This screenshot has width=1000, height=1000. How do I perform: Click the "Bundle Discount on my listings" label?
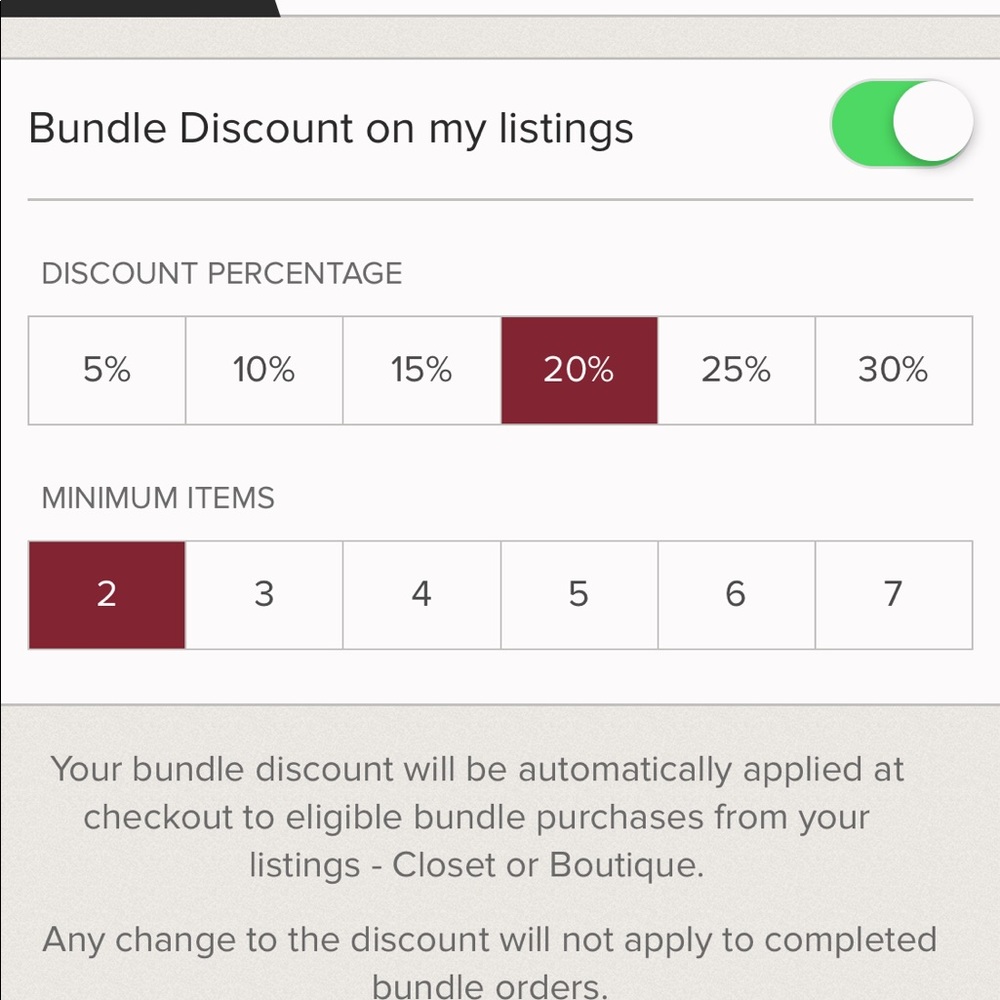[x=331, y=129]
